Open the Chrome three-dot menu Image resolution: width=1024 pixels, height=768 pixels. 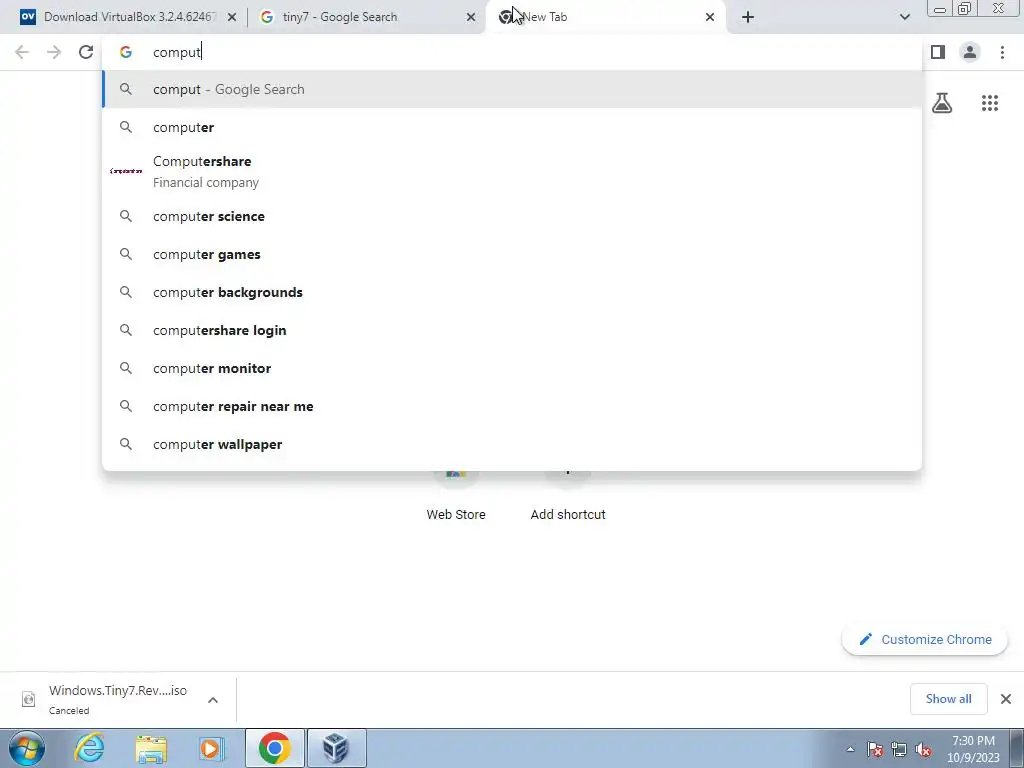click(1002, 52)
